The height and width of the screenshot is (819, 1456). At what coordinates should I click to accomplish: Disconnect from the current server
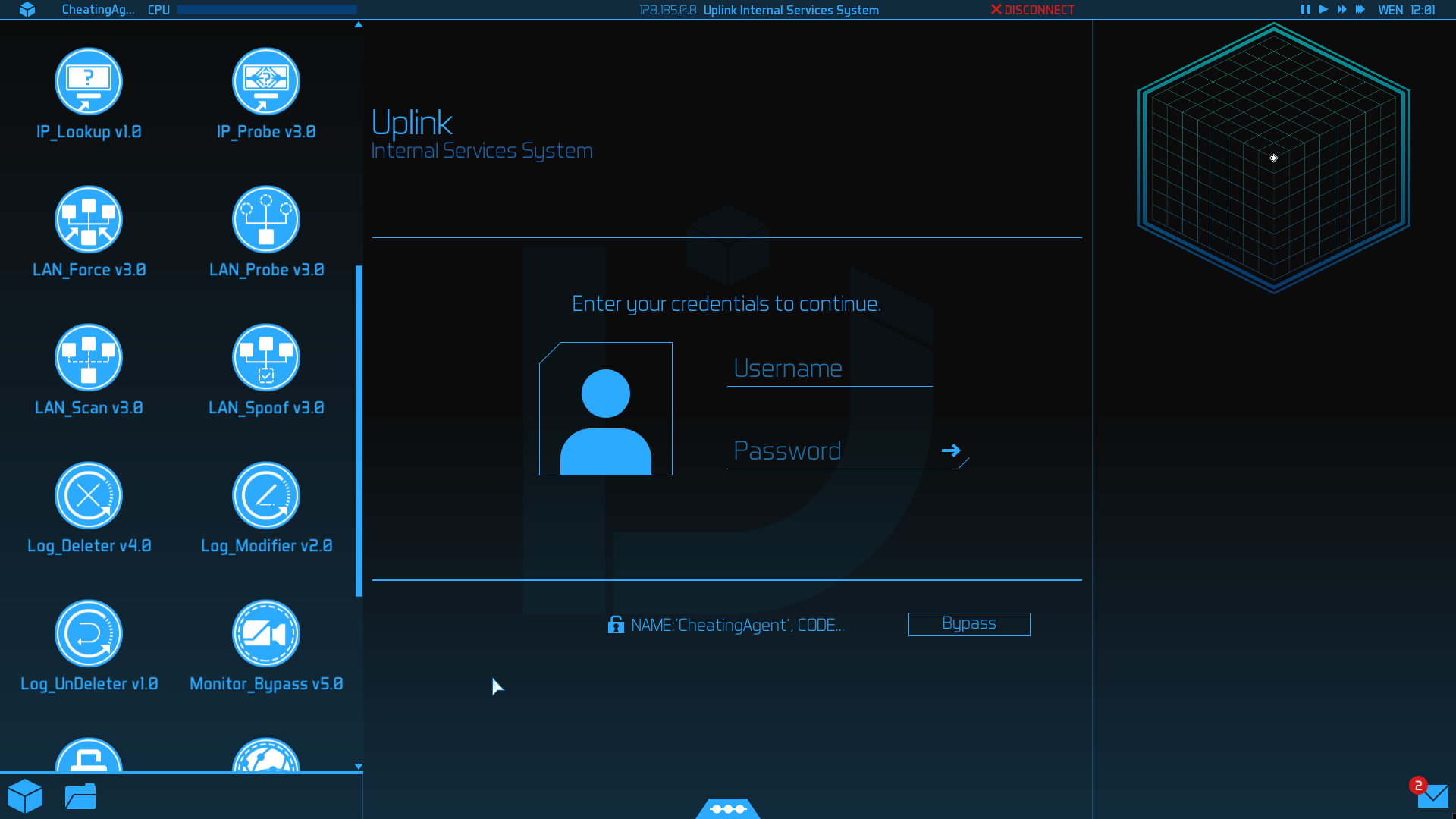pos(1032,10)
